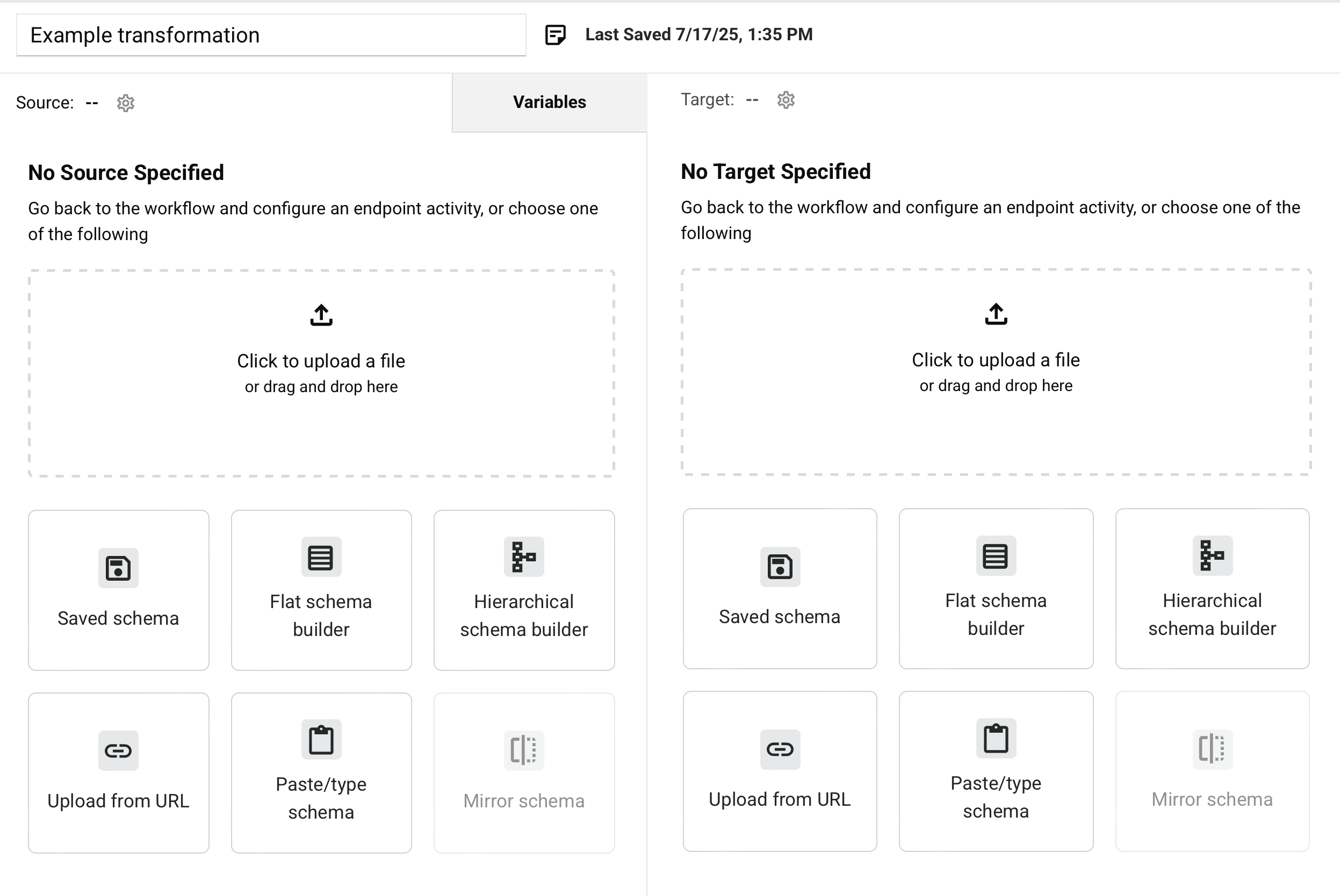
Task: Choose source Upload from URL
Action: point(118,772)
